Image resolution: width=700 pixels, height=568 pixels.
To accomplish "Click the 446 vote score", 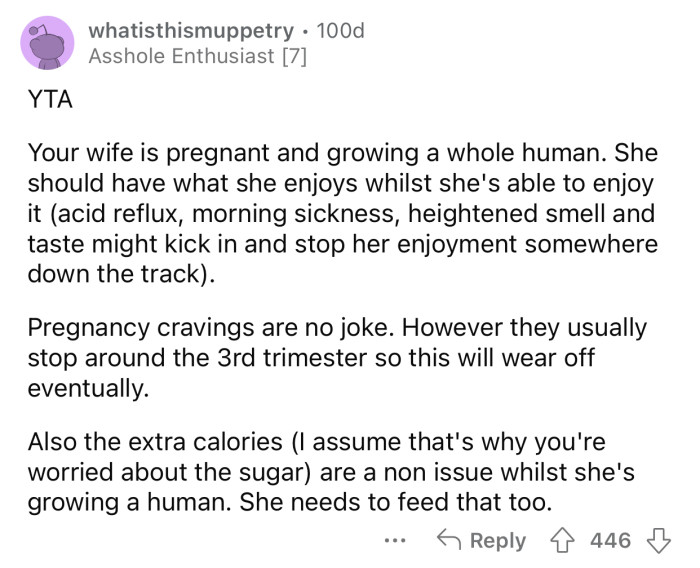I will [x=609, y=540].
